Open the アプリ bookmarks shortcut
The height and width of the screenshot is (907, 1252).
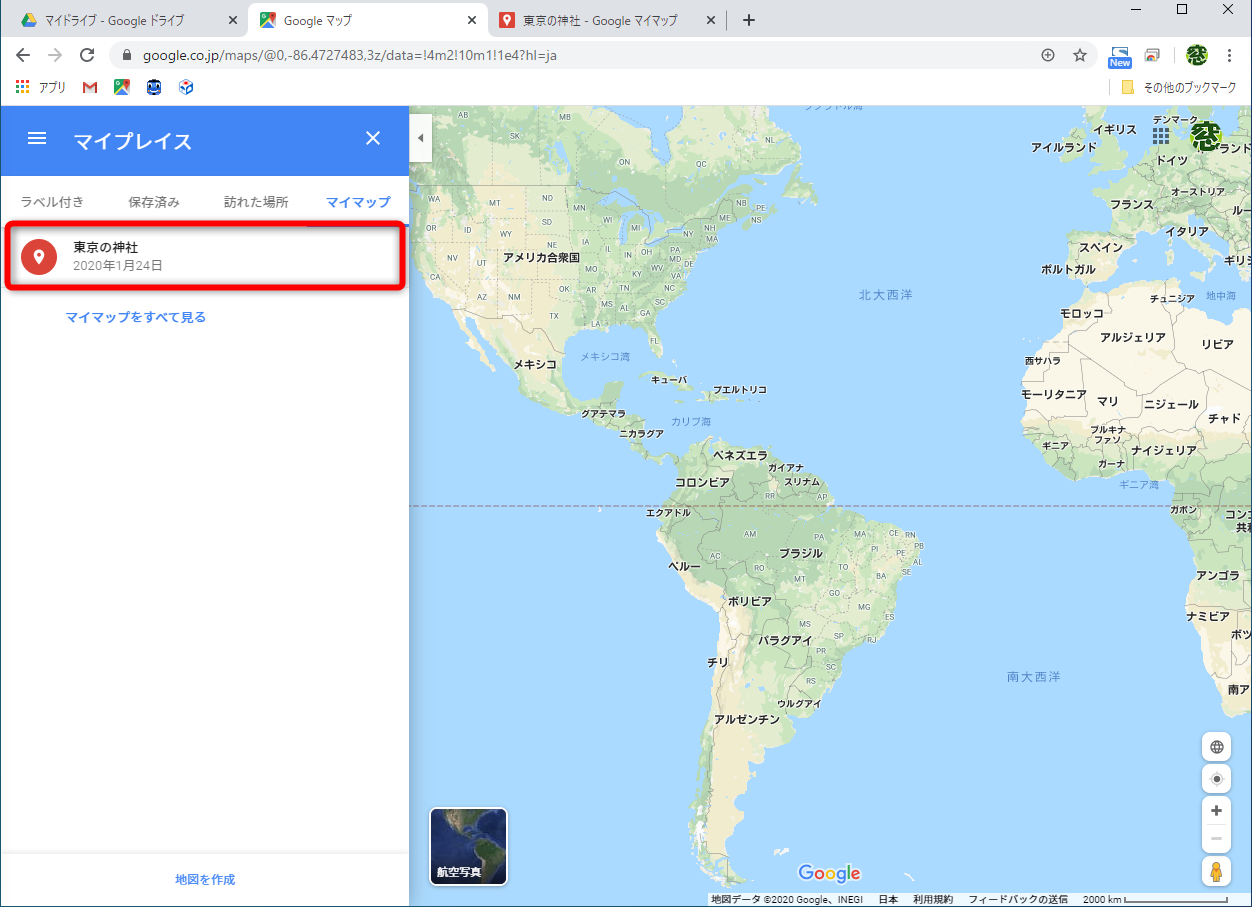tap(41, 87)
